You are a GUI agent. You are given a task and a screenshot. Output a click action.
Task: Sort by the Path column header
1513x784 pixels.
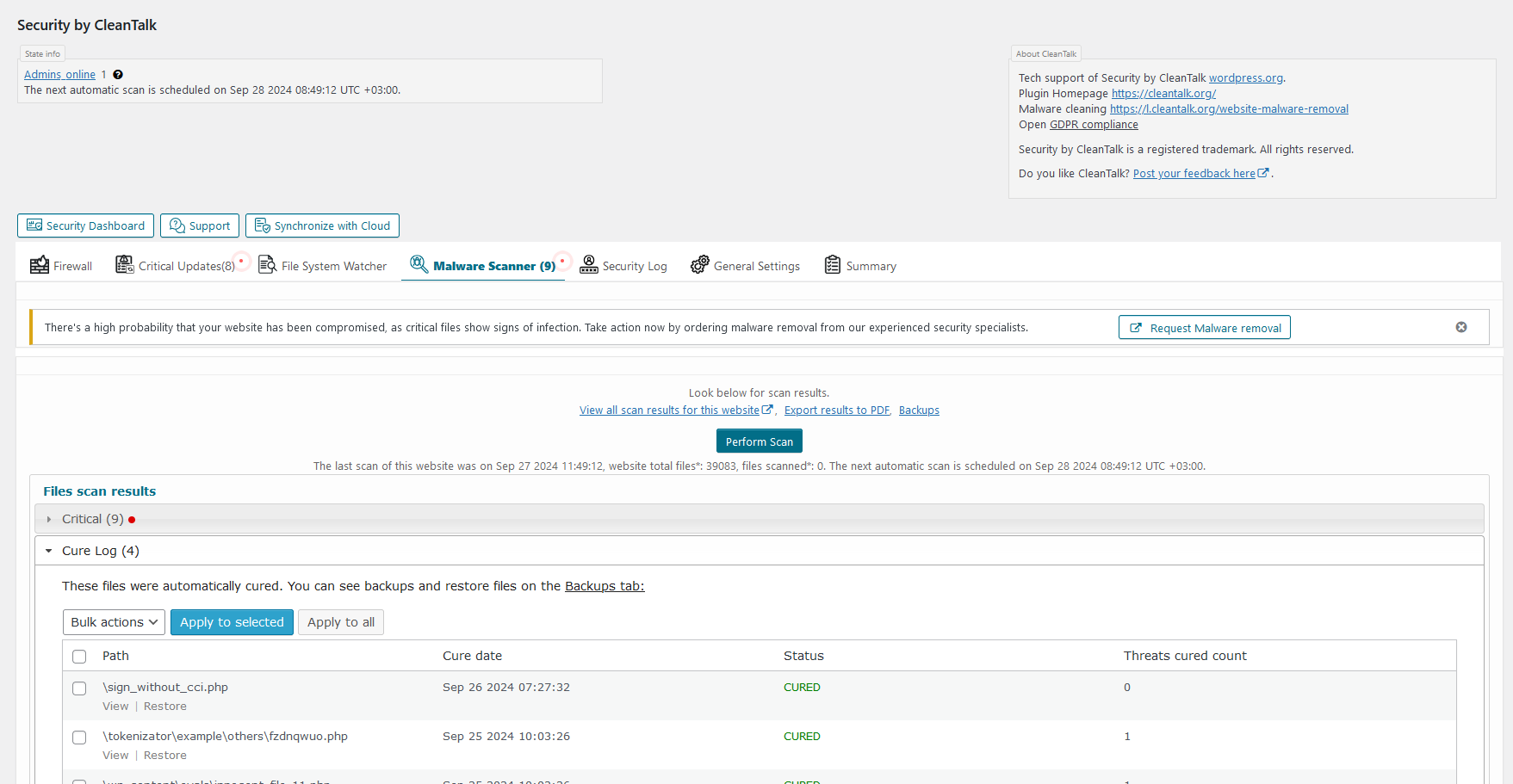115,656
